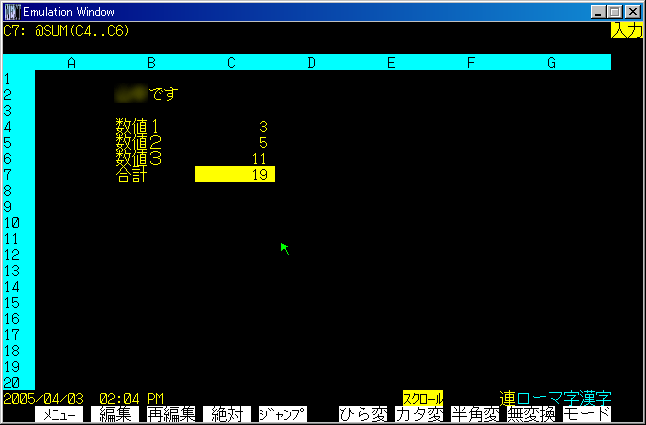Select column header D

[x=311, y=63]
